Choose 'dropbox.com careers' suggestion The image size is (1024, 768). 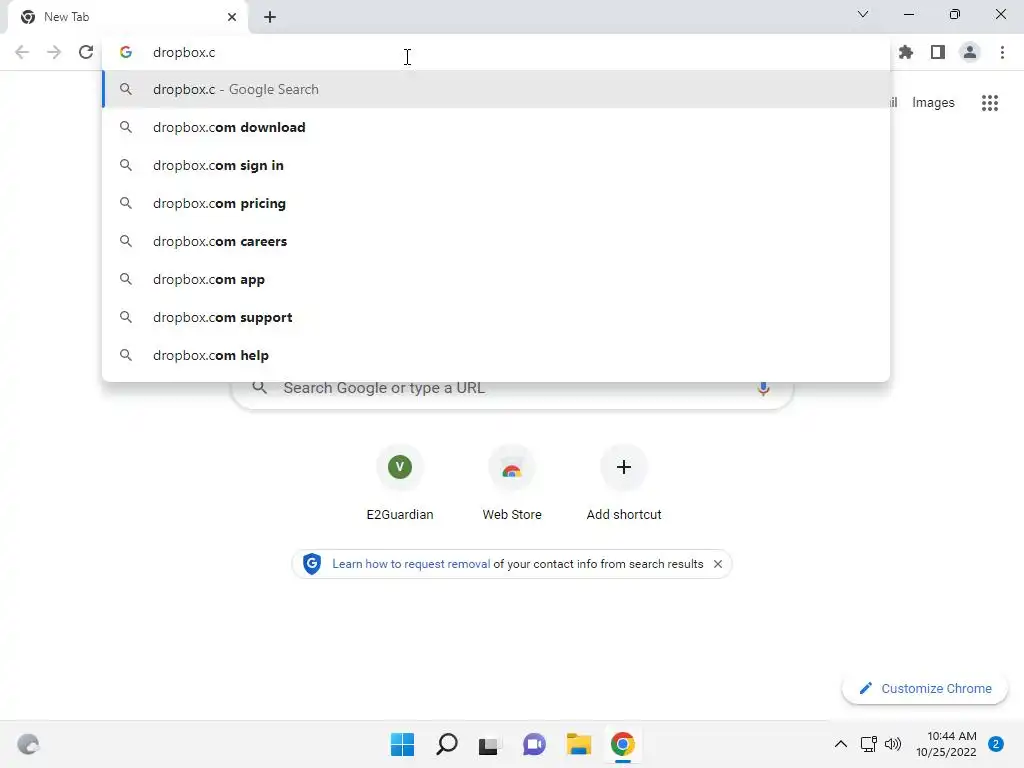tap(496, 241)
